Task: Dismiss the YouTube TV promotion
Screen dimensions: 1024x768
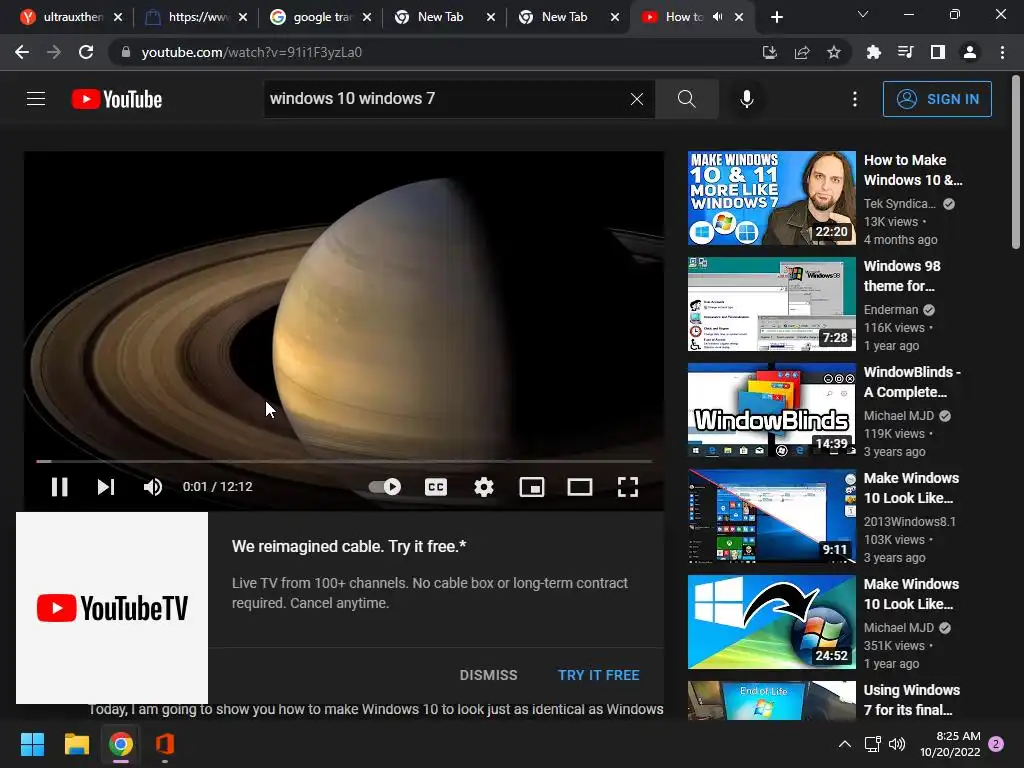Action: [x=488, y=675]
